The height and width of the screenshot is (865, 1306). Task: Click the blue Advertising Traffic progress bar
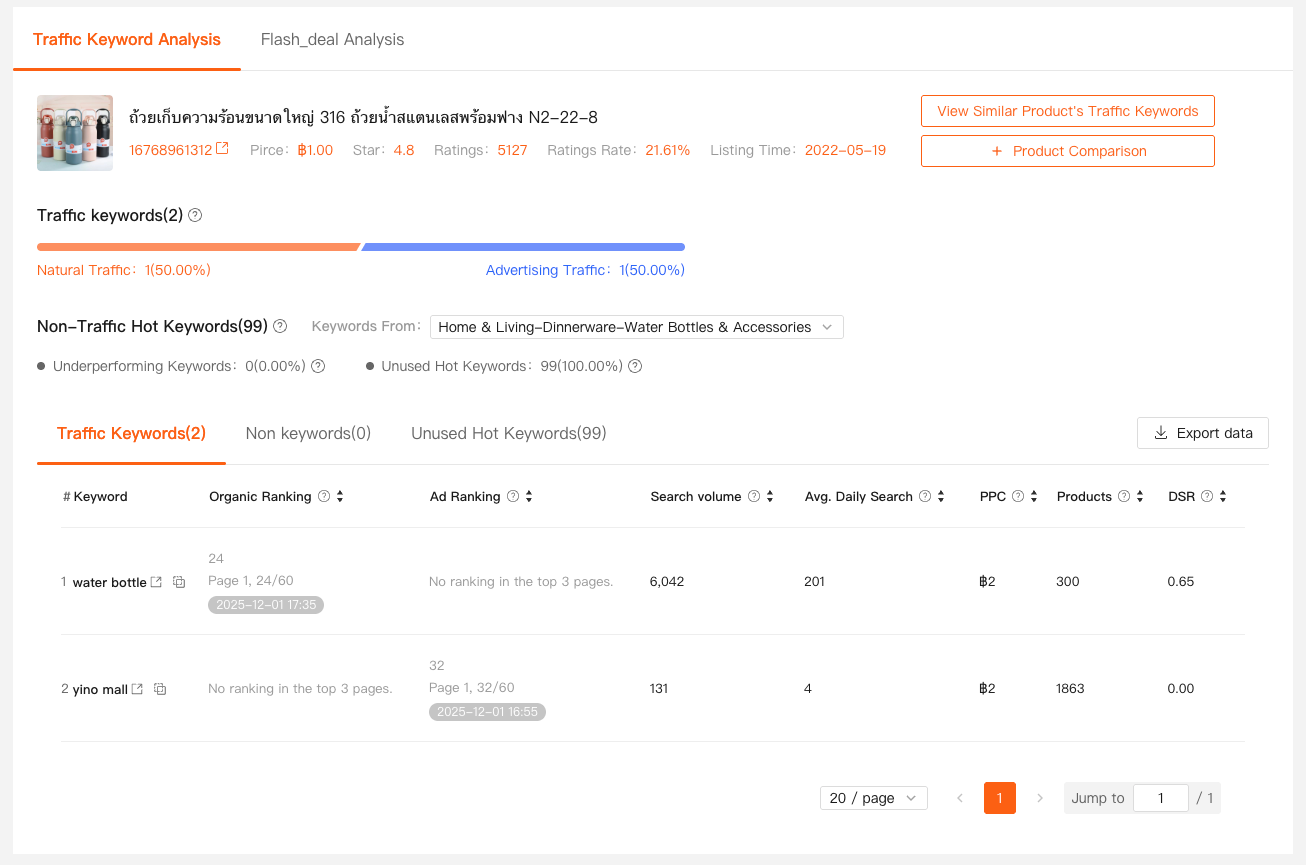523,247
